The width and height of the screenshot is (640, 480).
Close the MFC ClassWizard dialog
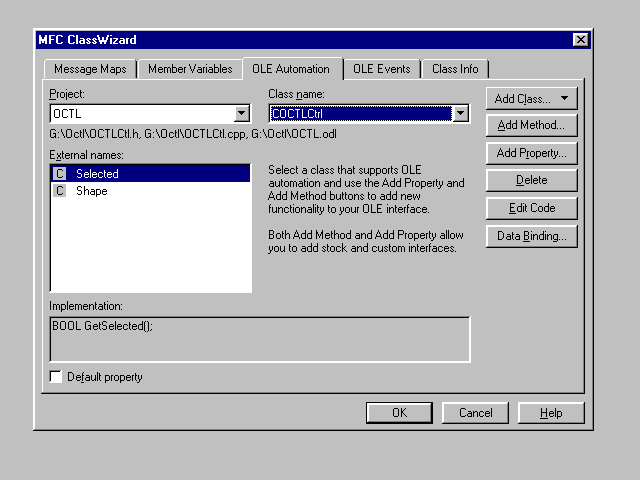[x=580, y=39]
